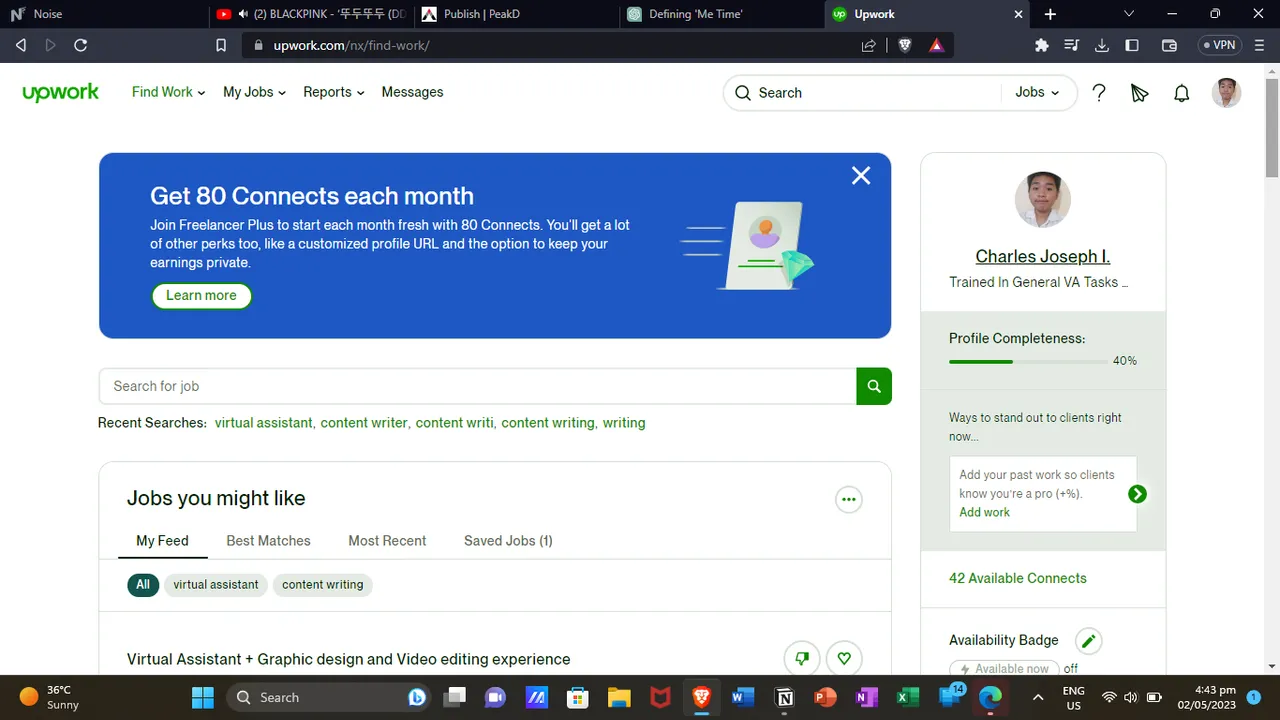
Task: Open File Explorer from taskbar
Action: [619, 697]
